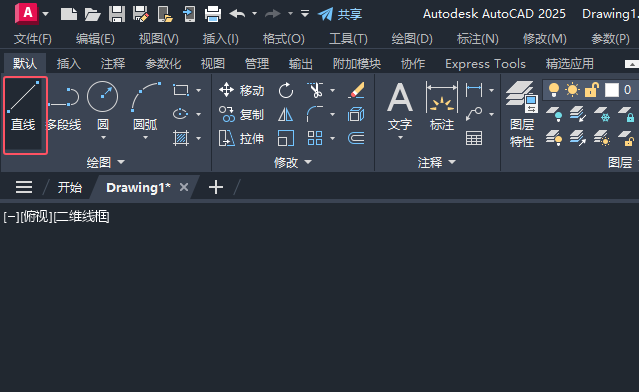Image resolution: width=639 pixels, height=392 pixels.
Task: Open the Rectangle tool dropdown arrow
Action: (x=198, y=90)
